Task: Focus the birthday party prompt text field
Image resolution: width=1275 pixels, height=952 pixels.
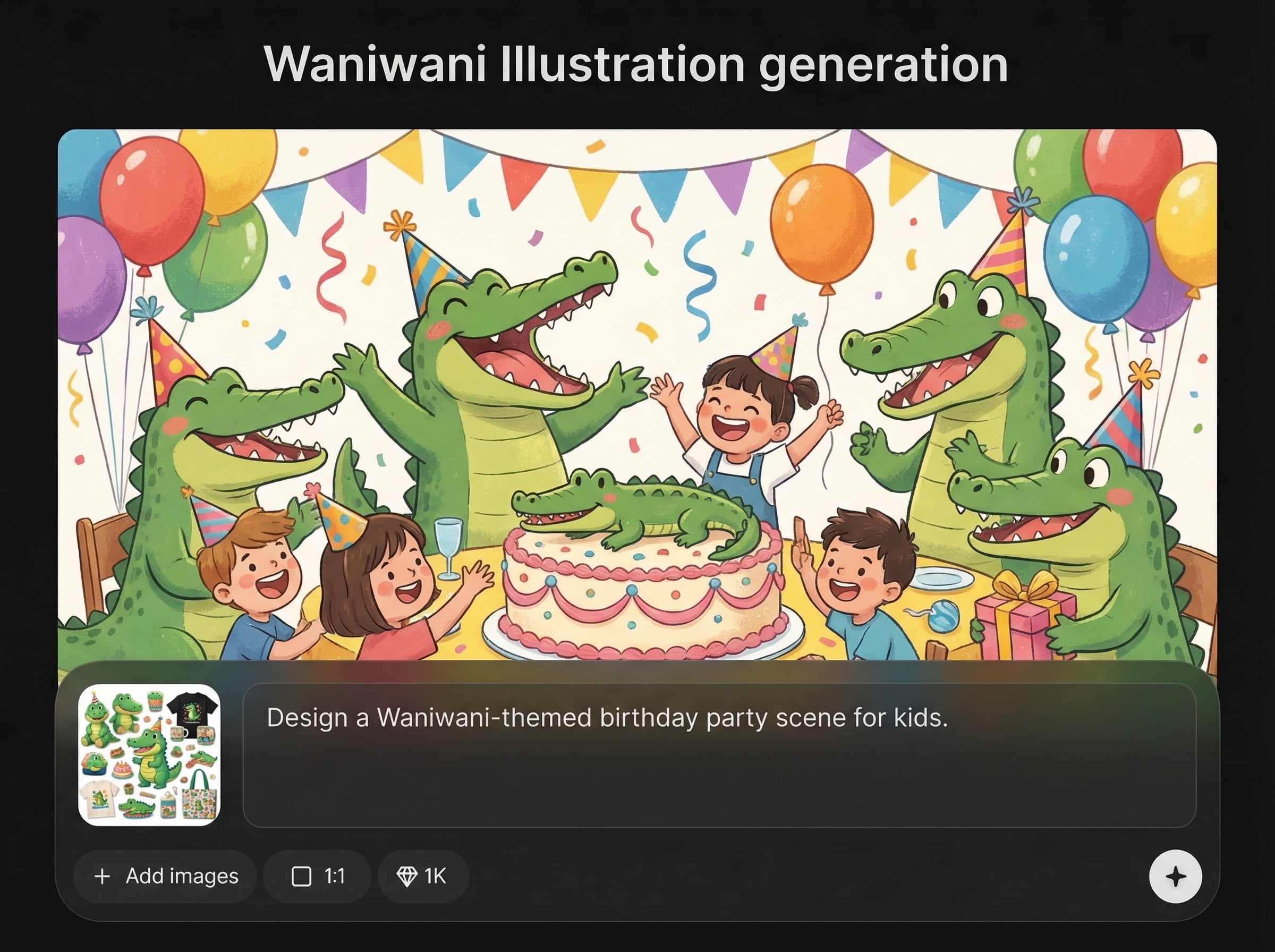Action: coord(718,755)
